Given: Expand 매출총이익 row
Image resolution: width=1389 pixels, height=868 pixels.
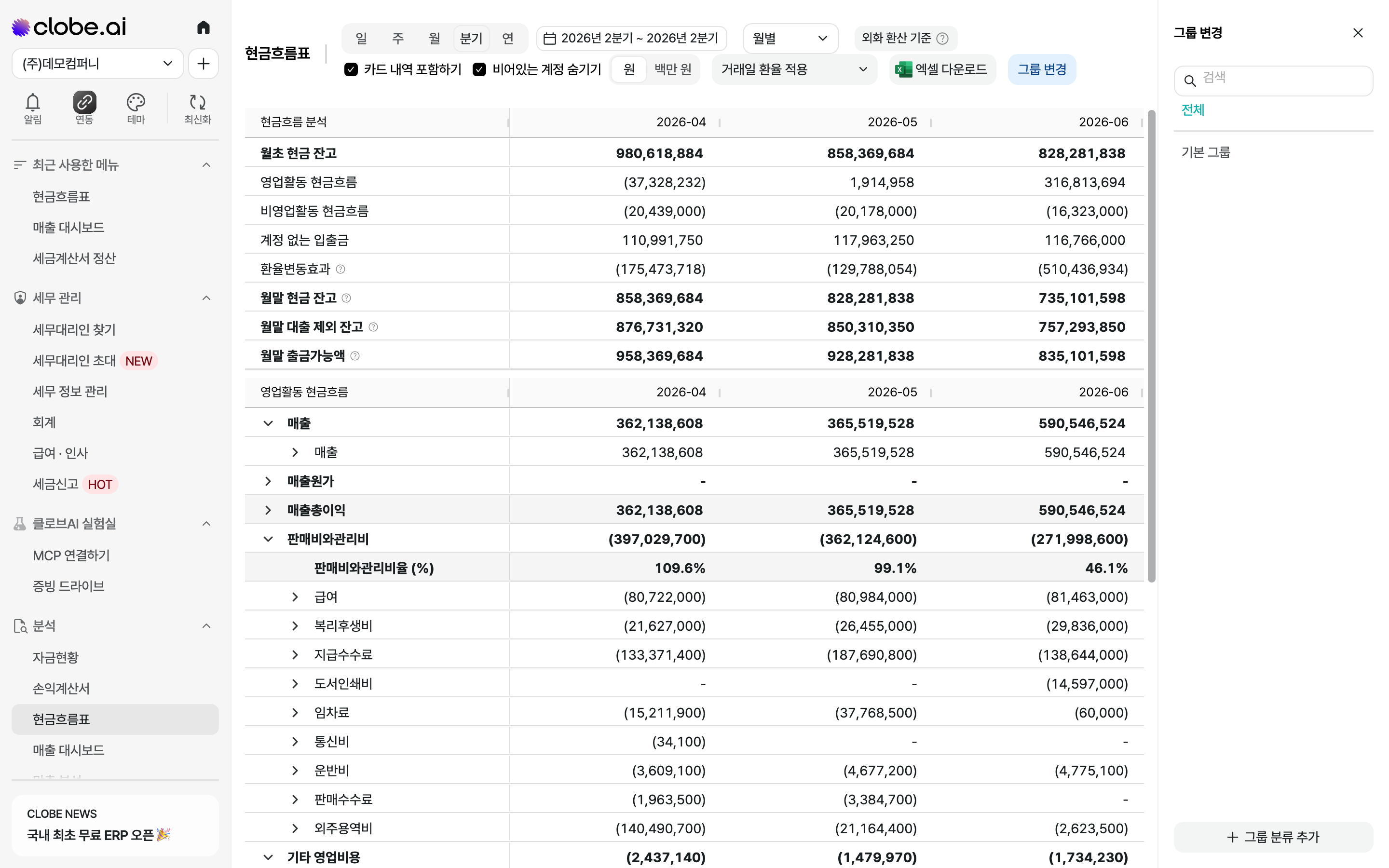Looking at the screenshot, I should coord(268,510).
